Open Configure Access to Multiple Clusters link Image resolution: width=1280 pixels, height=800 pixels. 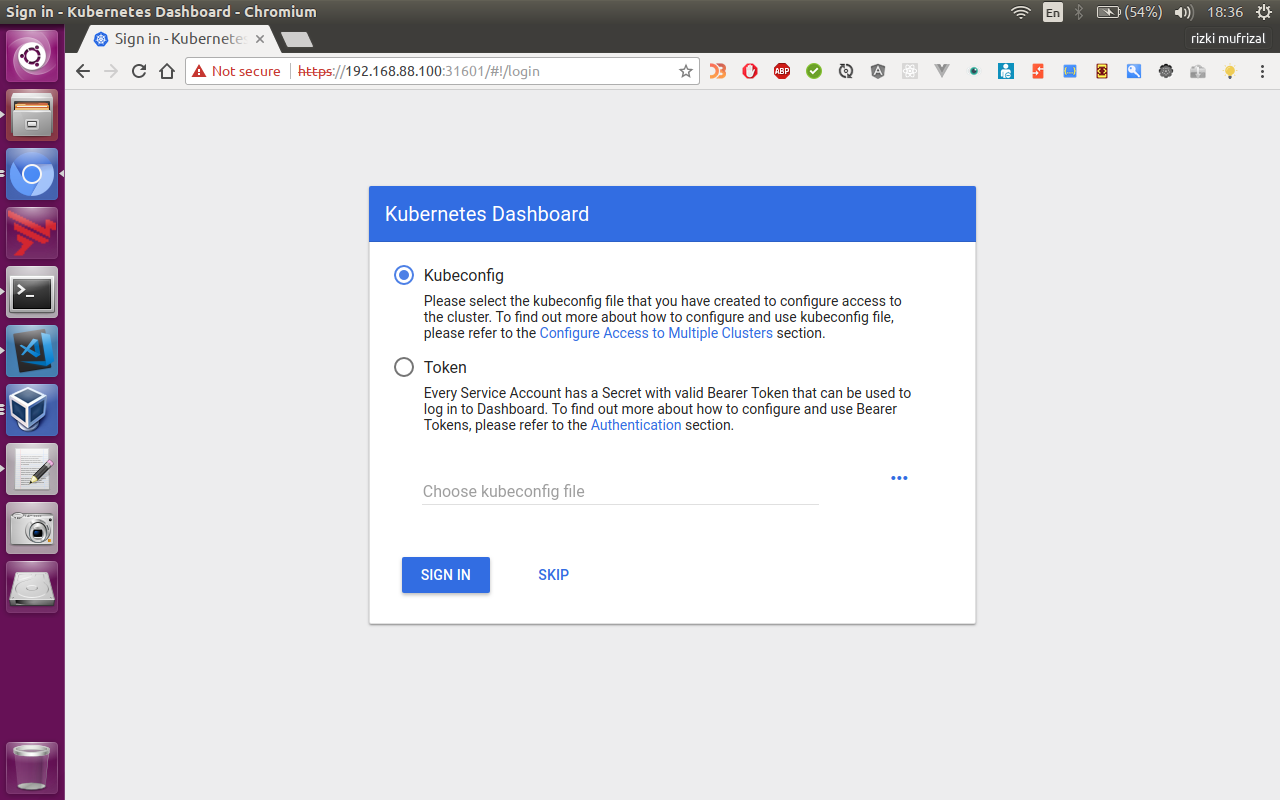tap(656, 333)
